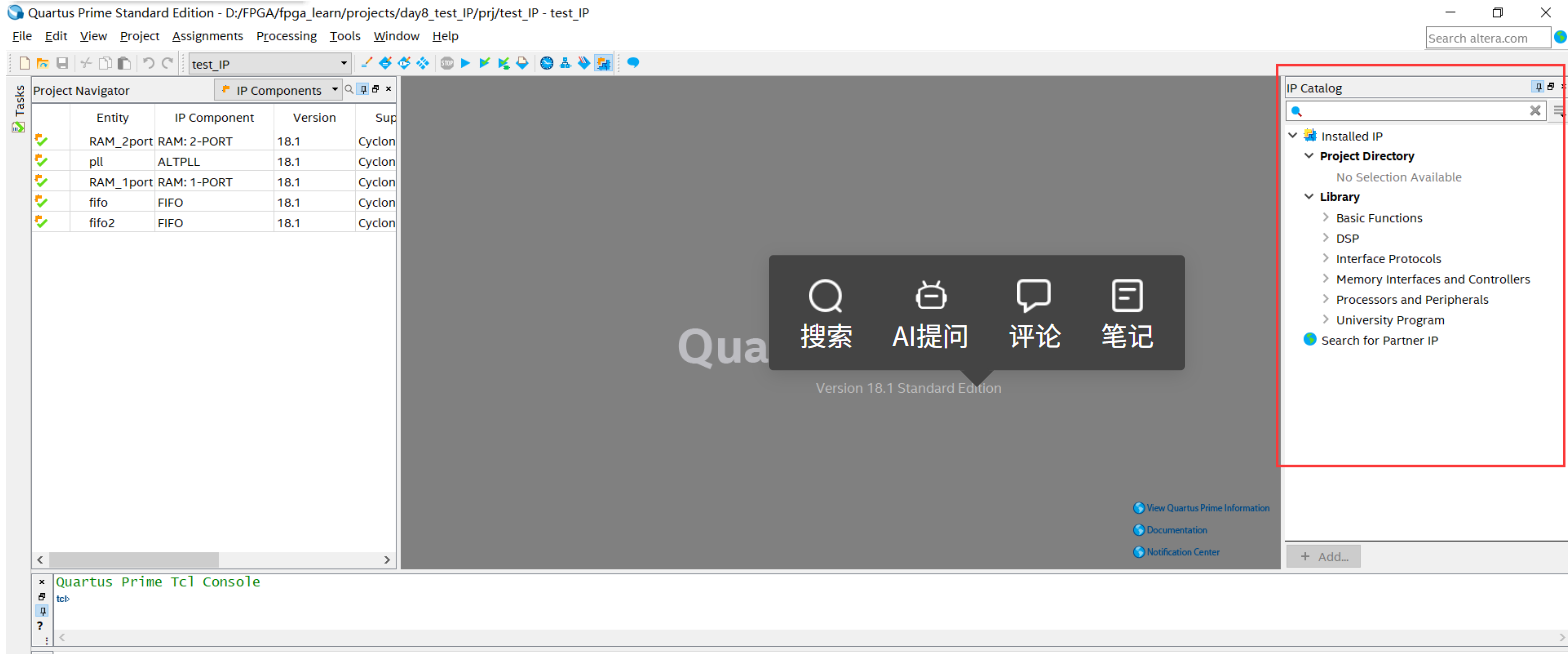The width and height of the screenshot is (1568, 654).
Task: Collapse the Installed IP tree node
Action: pos(1293,135)
